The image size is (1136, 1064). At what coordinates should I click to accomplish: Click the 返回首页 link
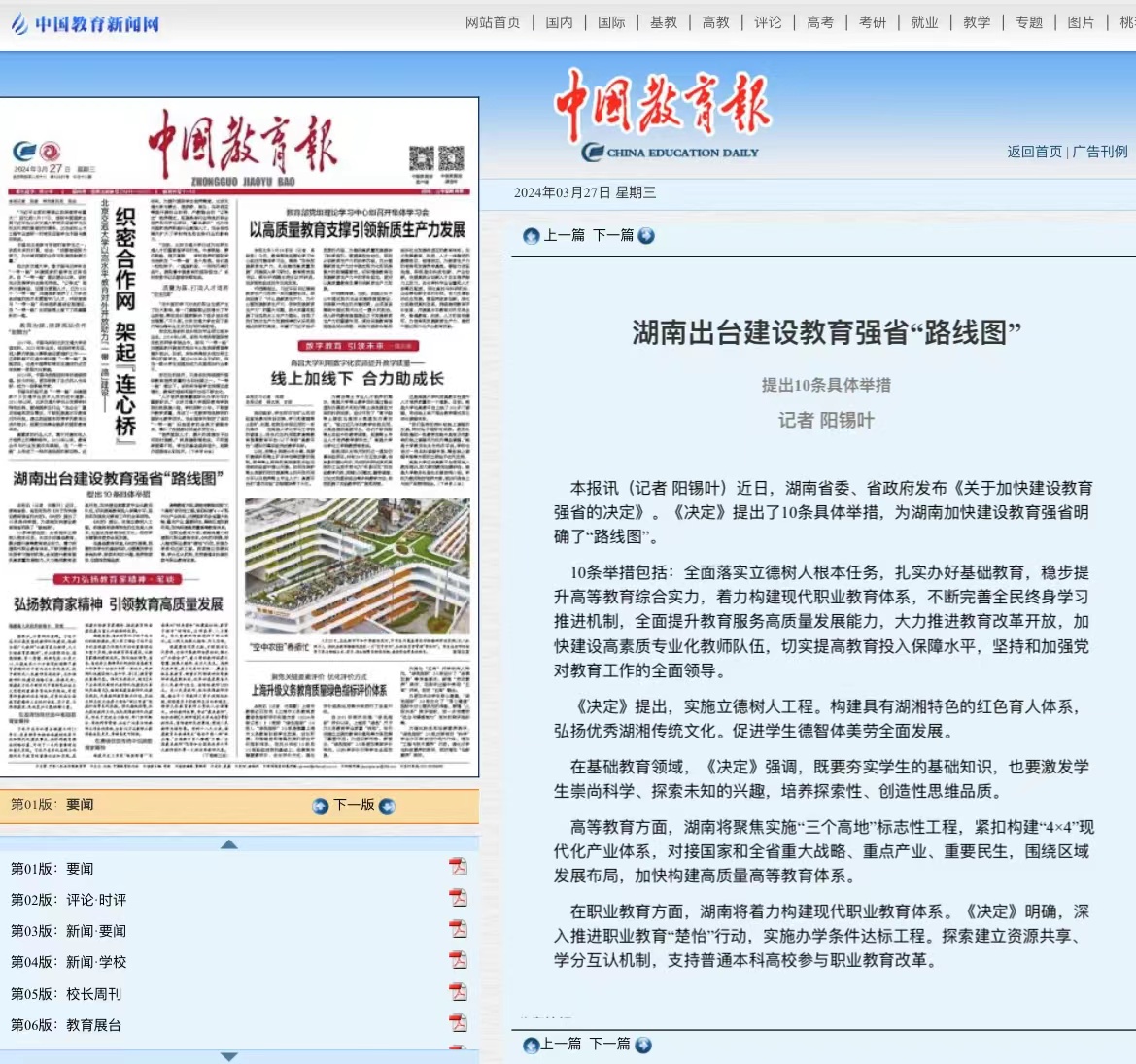1034,152
